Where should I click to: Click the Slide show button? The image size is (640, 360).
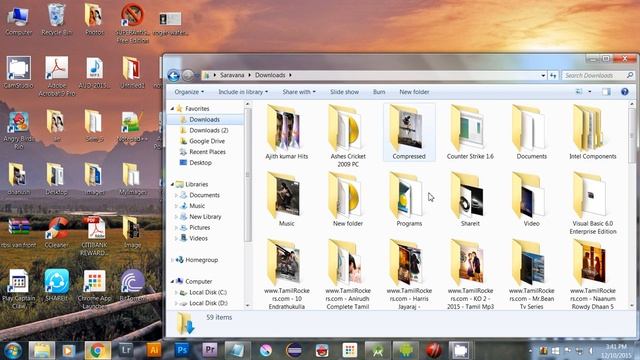tap(344, 92)
